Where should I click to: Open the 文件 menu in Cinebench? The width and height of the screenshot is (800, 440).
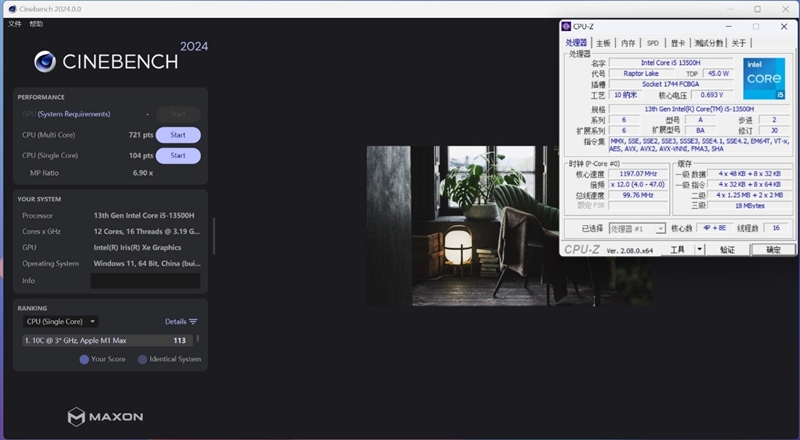14,23
